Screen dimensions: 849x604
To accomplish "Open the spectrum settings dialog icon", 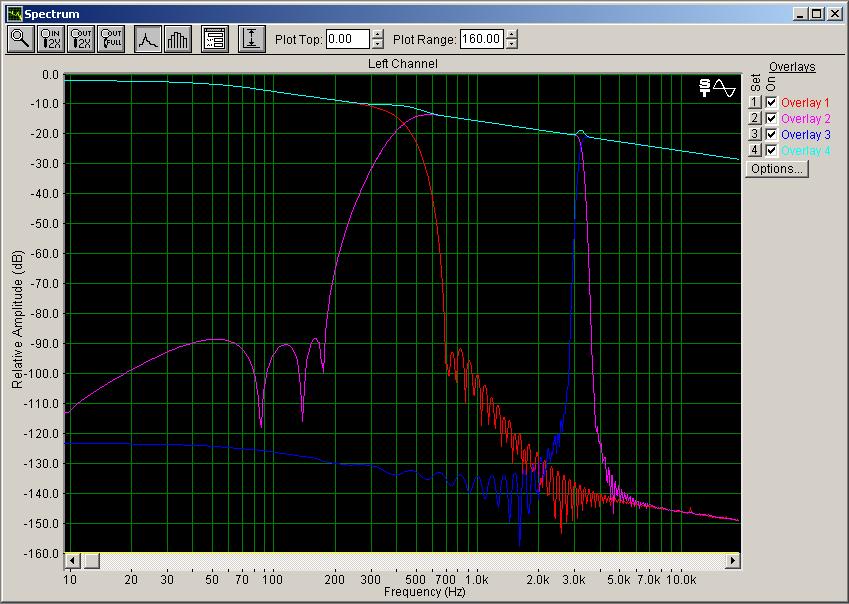I will (215, 39).
